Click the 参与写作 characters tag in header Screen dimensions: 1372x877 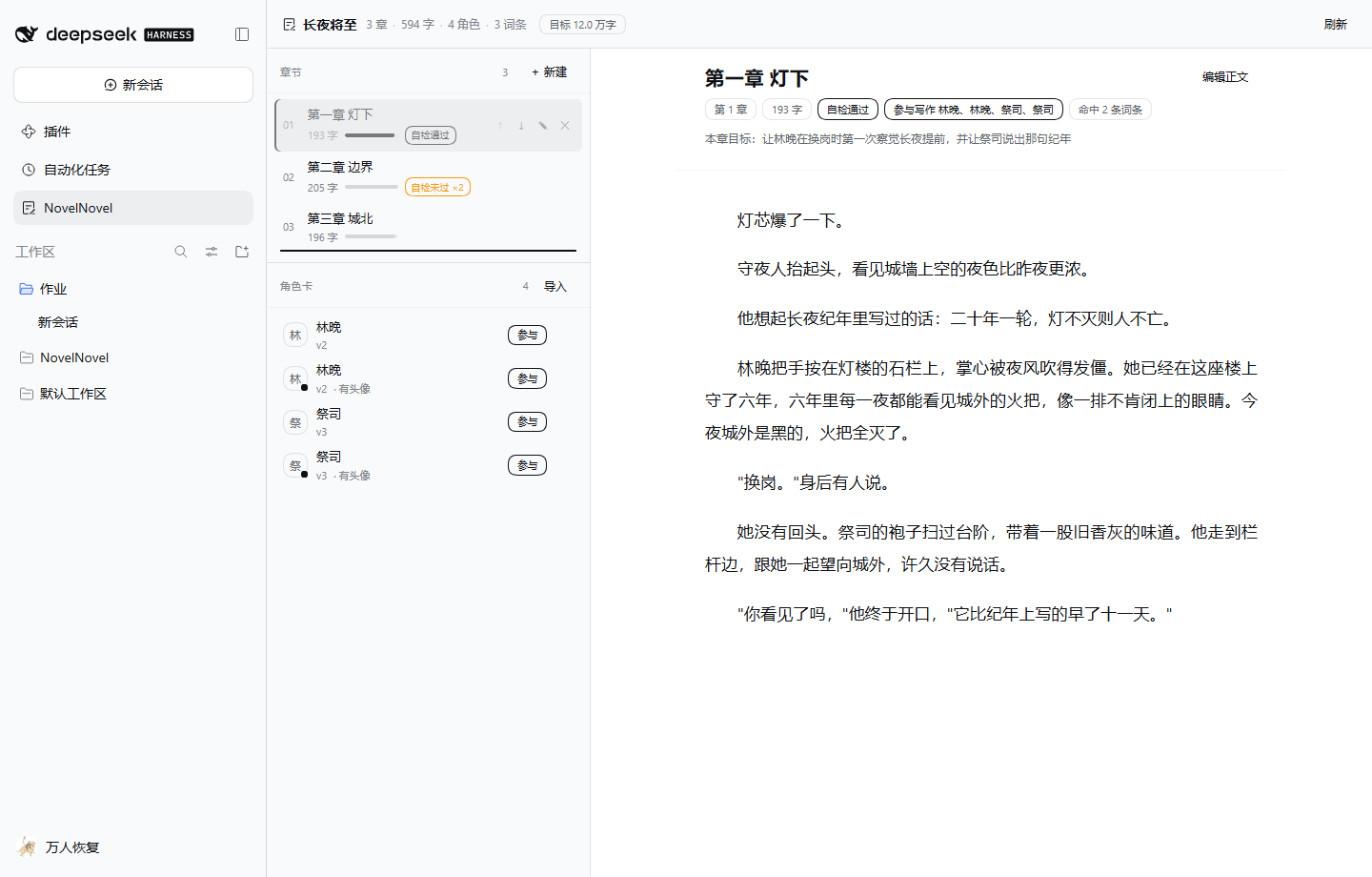tap(974, 110)
